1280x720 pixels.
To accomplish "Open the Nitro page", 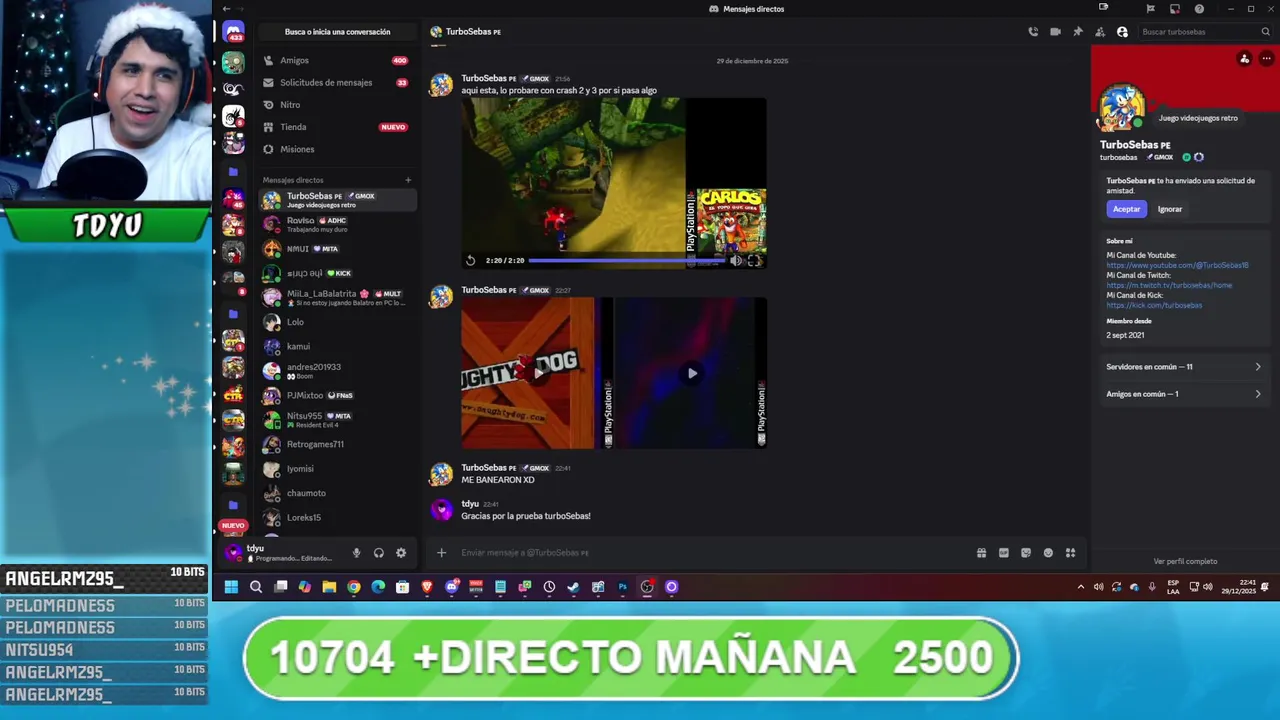I will [337, 105].
